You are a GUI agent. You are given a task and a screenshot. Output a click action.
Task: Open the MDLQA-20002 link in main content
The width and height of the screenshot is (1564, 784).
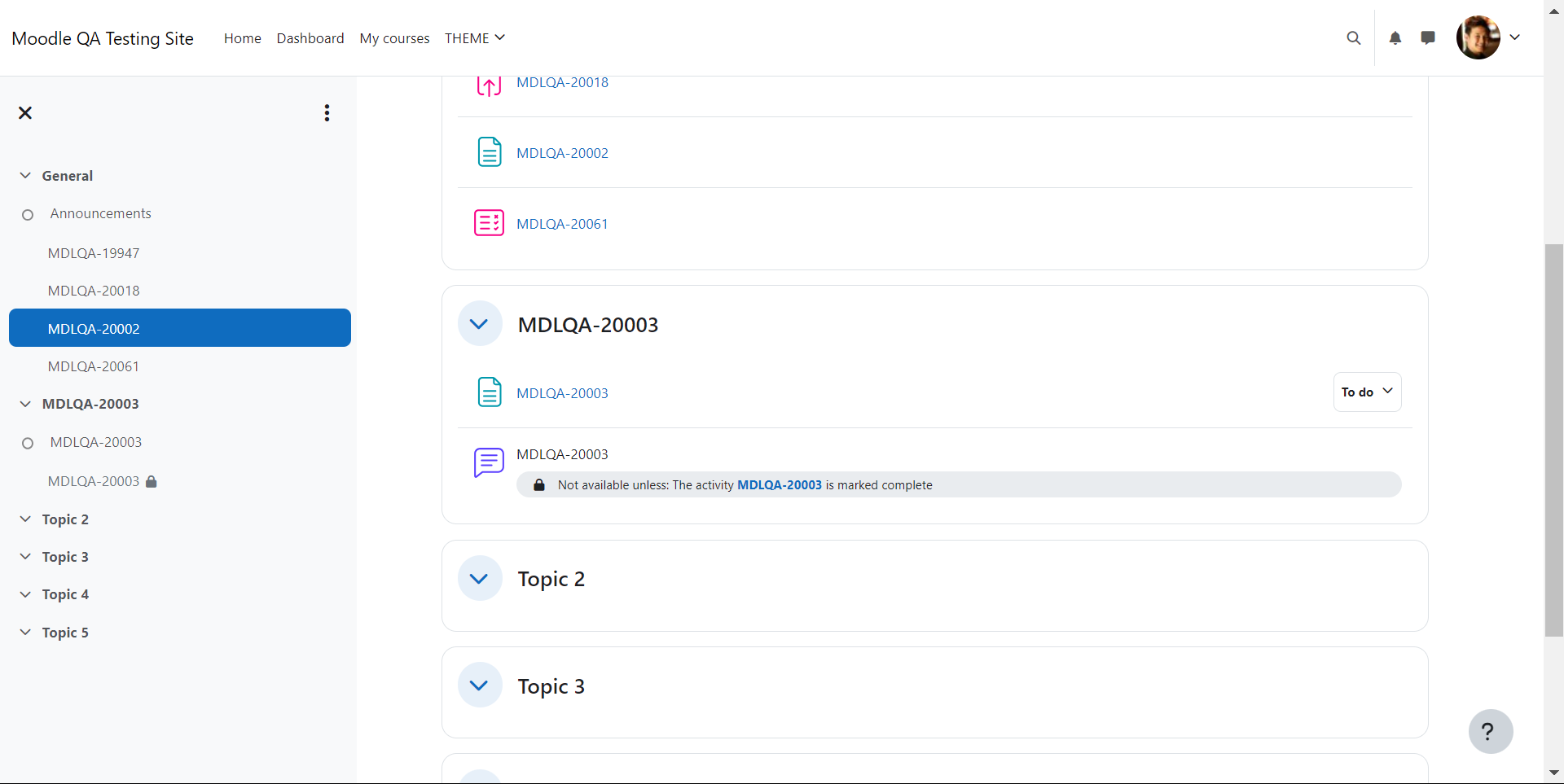562,153
